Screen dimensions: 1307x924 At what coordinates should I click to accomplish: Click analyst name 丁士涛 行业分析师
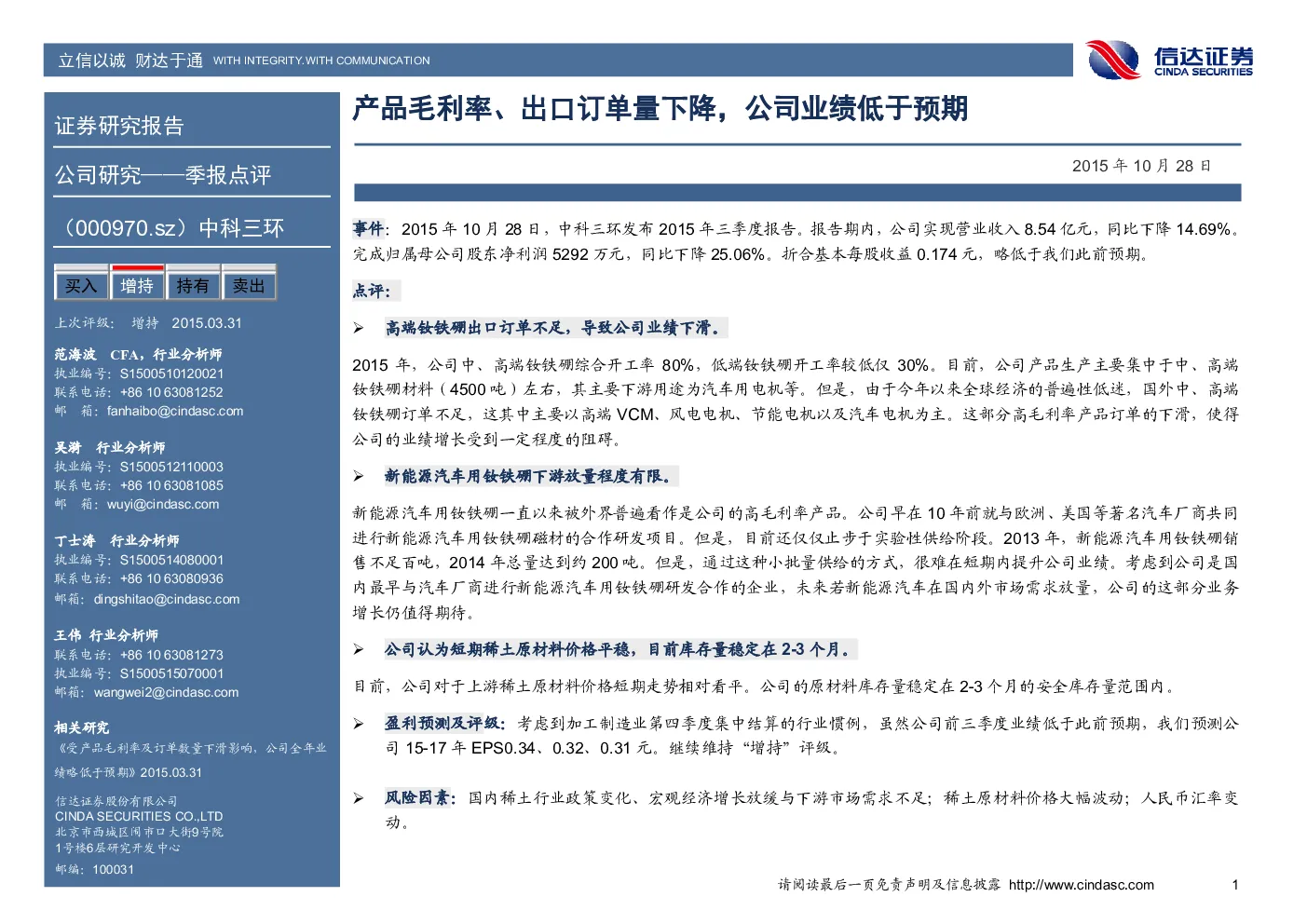click(116, 540)
